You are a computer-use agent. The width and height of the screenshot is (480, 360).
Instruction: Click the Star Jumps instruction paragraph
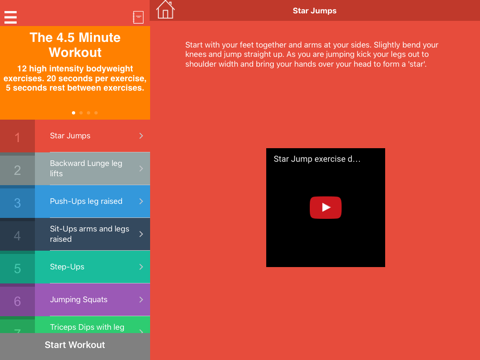[312, 54]
